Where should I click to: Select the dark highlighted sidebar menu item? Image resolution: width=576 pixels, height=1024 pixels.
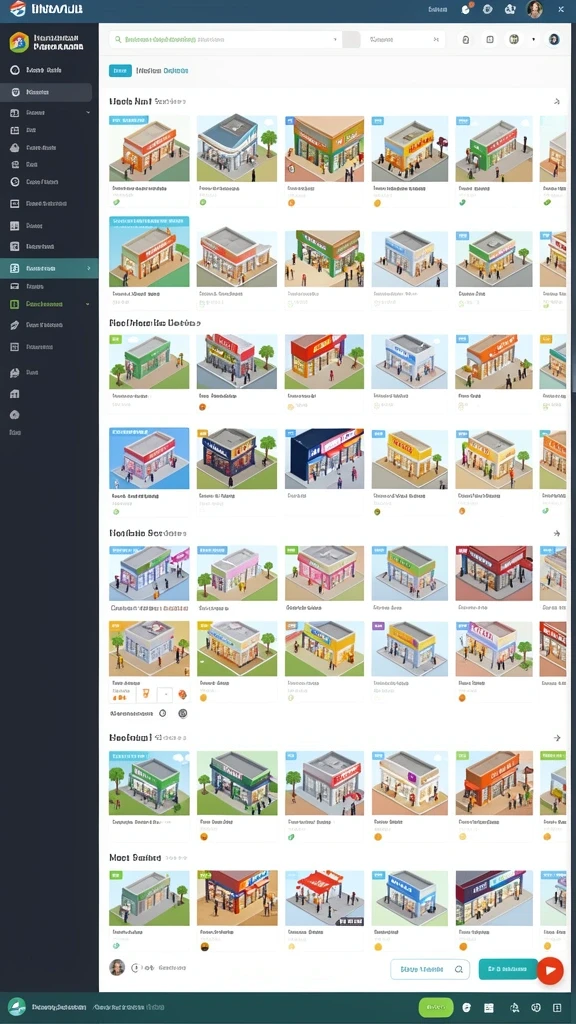pyautogui.click(x=46, y=93)
